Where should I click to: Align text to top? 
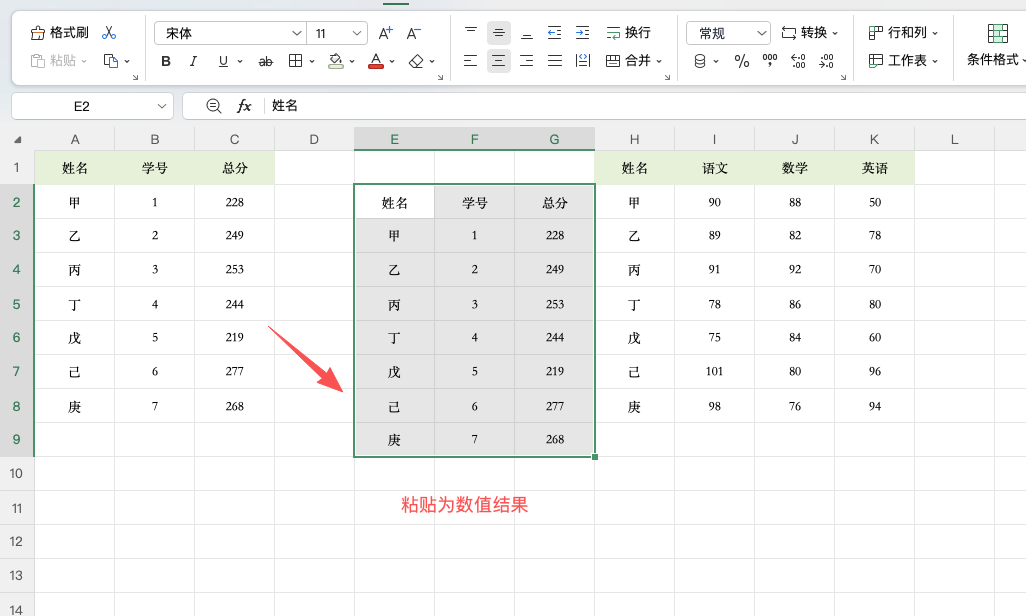pos(470,32)
